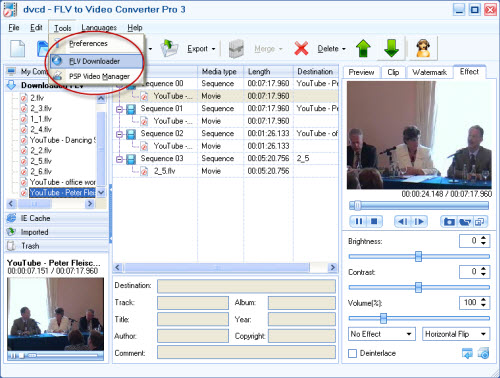Adjust the Brightness slider handle

pos(418,256)
